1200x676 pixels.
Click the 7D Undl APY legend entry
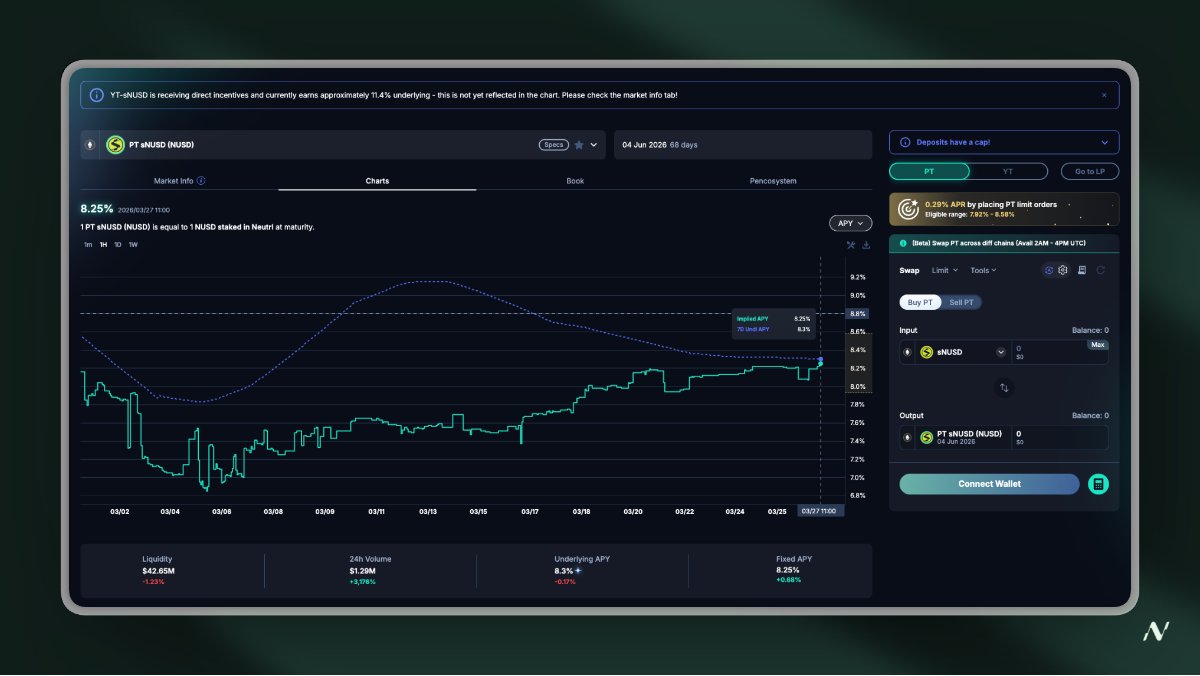(x=773, y=329)
